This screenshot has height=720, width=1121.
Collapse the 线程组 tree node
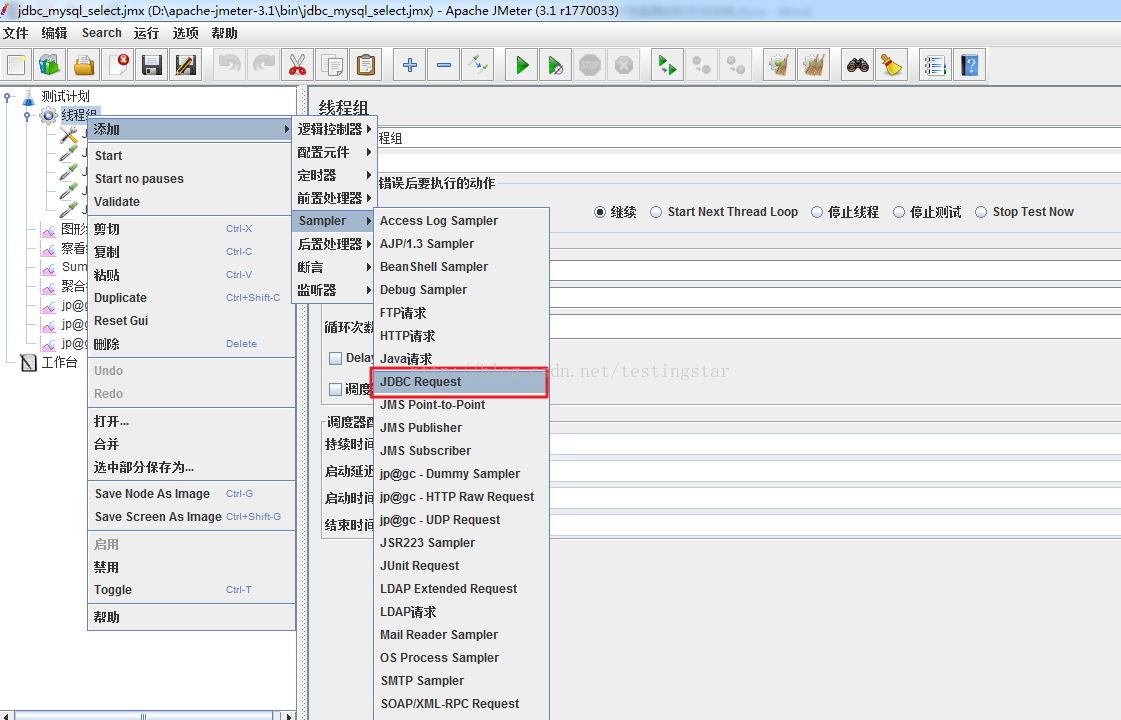pos(27,115)
